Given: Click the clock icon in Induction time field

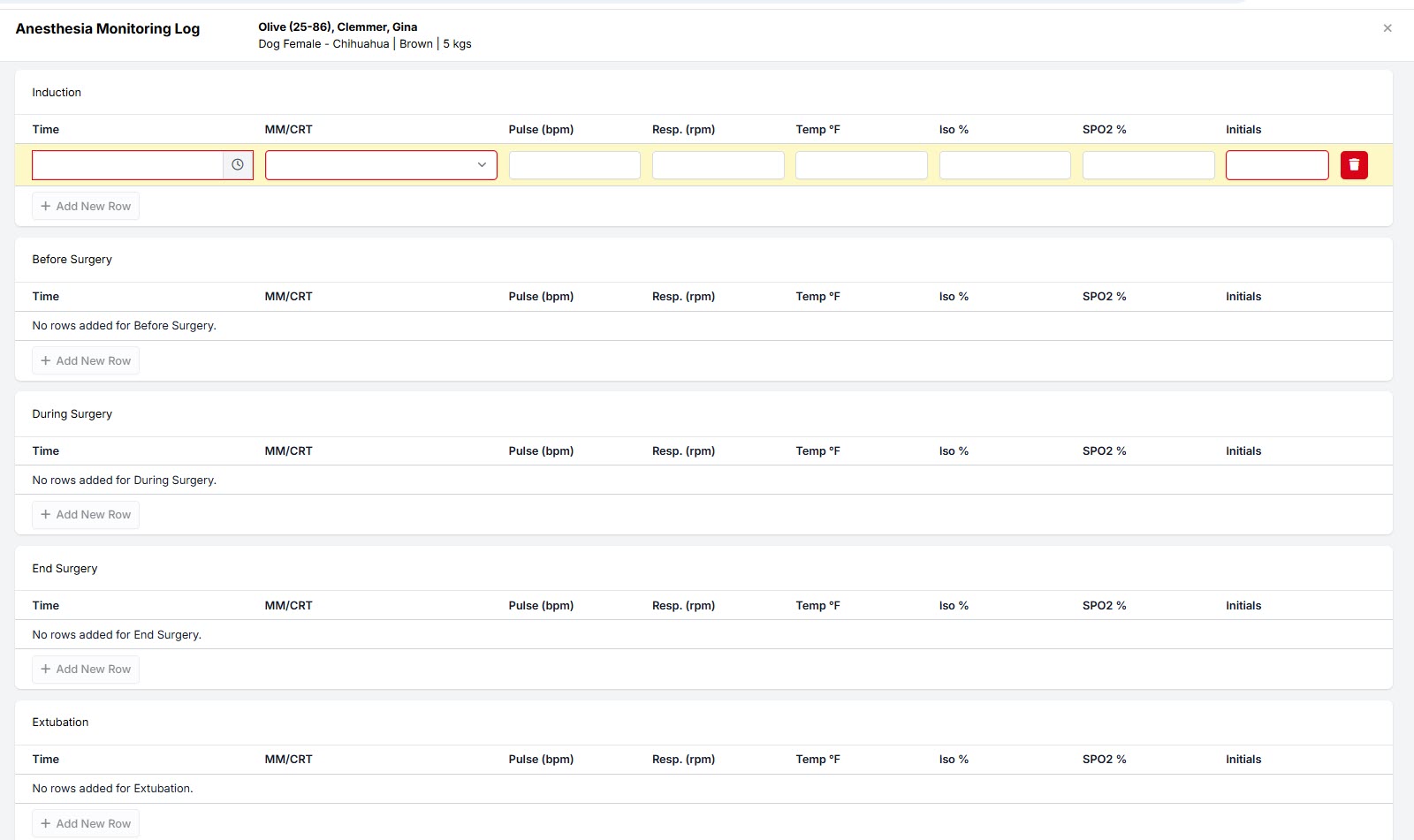Looking at the screenshot, I should click(238, 165).
